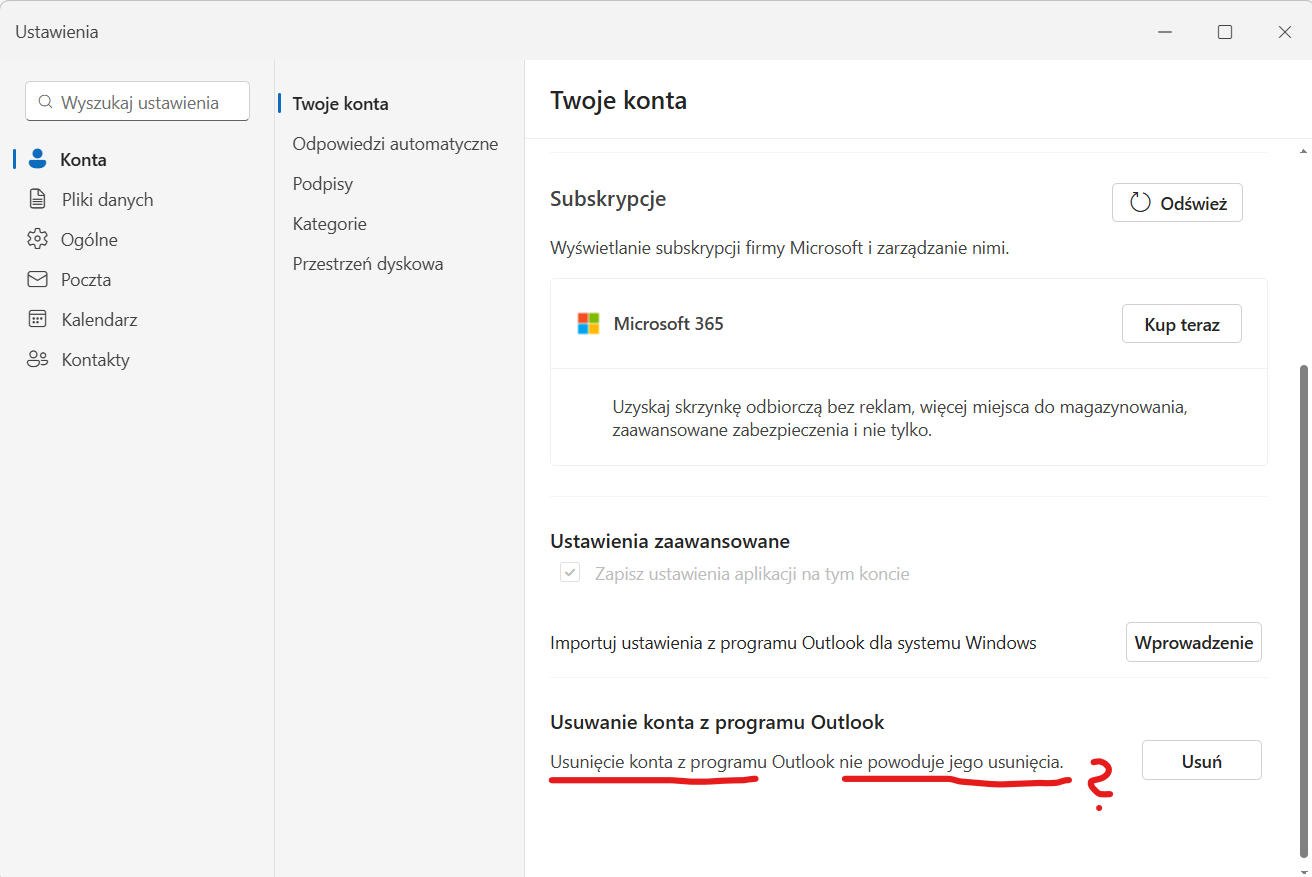Focus the Wyszukaj ustawienia search field
1312x877 pixels.
click(137, 101)
